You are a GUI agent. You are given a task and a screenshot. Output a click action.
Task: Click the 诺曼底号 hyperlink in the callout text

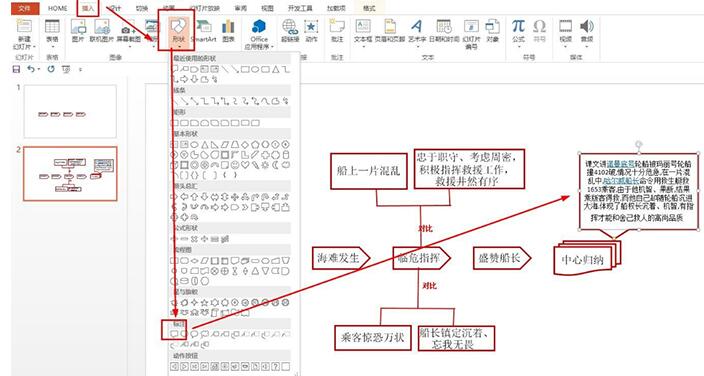coord(621,164)
